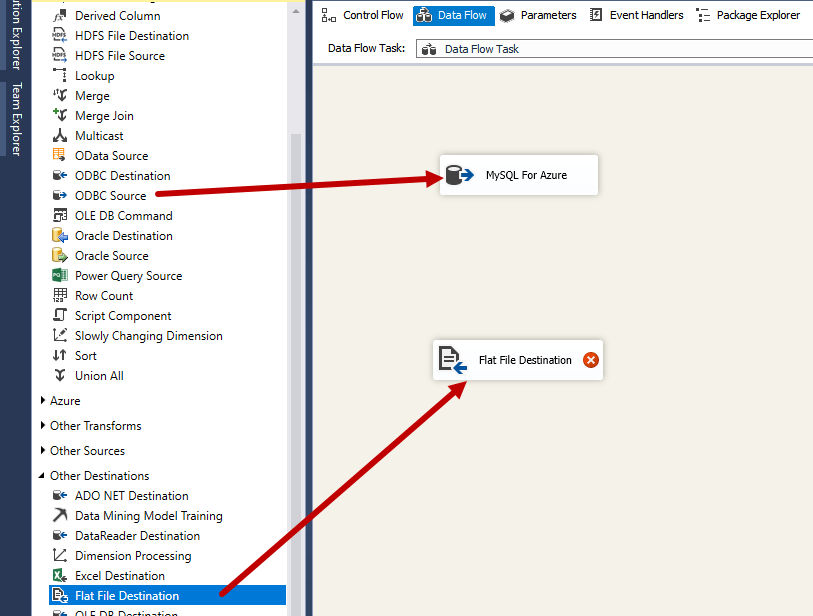Click the Union All transform icon

pos(60,375)
